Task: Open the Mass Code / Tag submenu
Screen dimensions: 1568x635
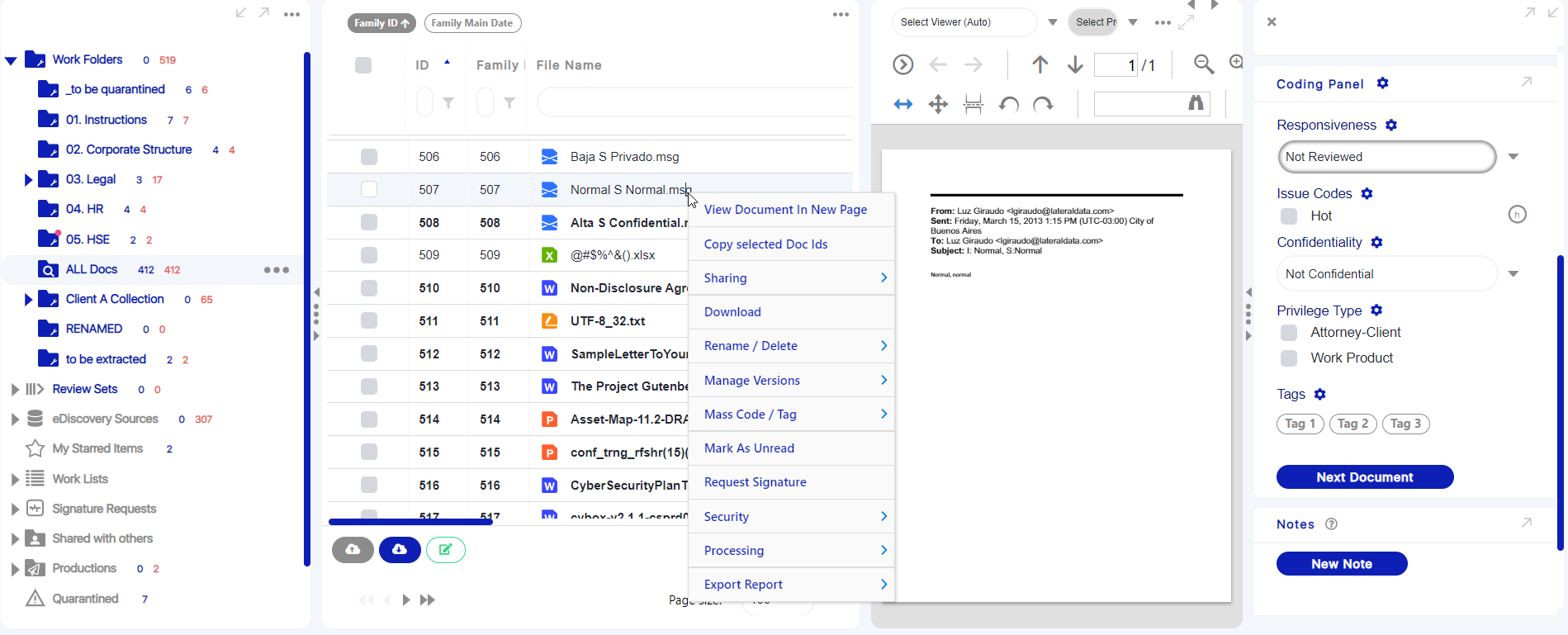Action: pos(791,415)
